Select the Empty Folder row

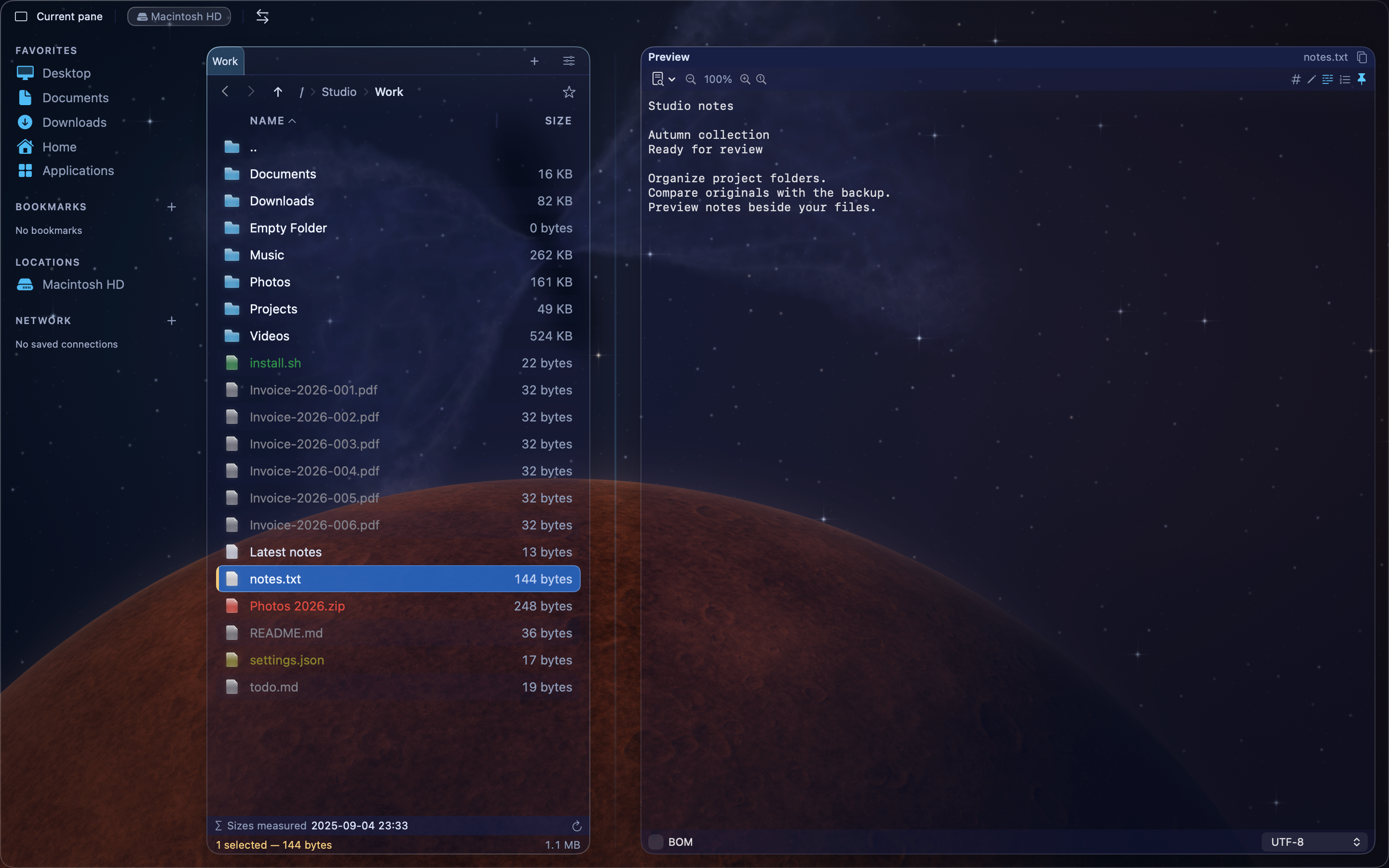[398, 228]
